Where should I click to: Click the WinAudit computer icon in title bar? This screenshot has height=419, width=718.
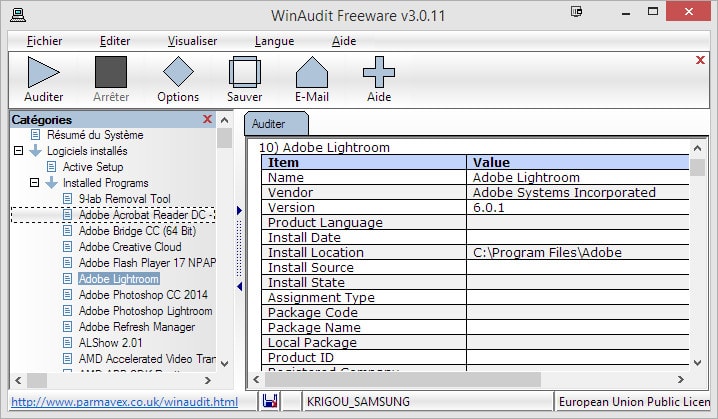[18, 15]
